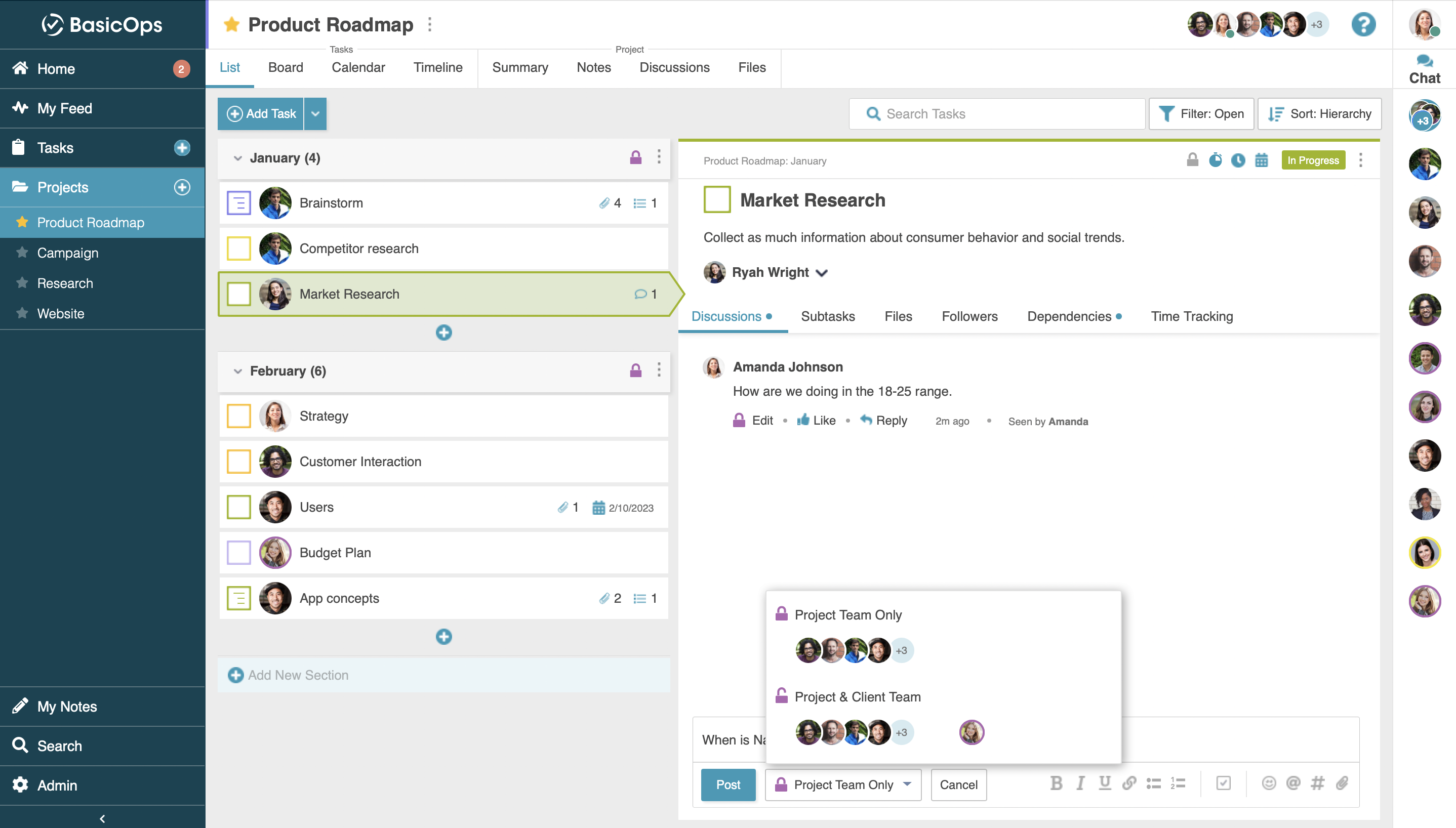Viewport: 1456px width, 828px height.
Task: Click the February section lock icon
Action: coord(635,371)
